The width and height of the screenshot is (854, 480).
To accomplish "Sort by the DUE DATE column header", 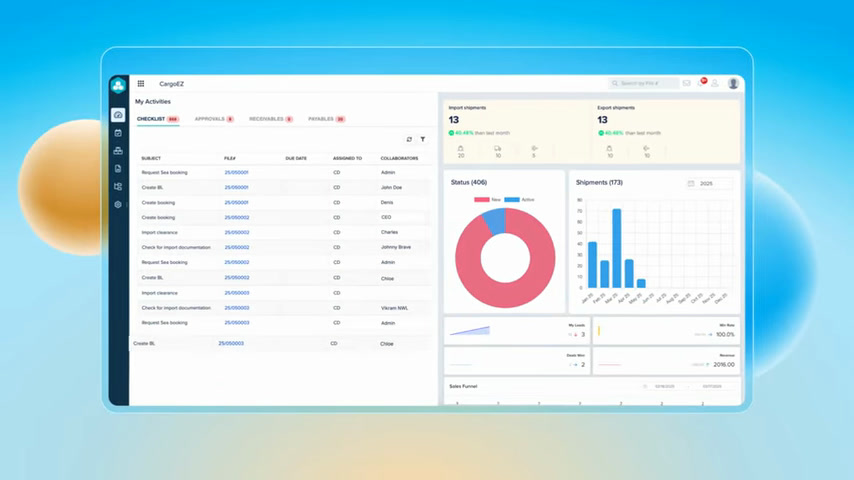I will 296,159.
